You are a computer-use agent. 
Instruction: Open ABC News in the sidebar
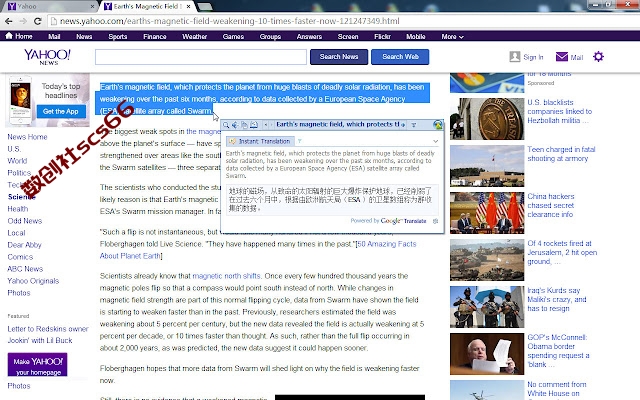tap(25, 269)
